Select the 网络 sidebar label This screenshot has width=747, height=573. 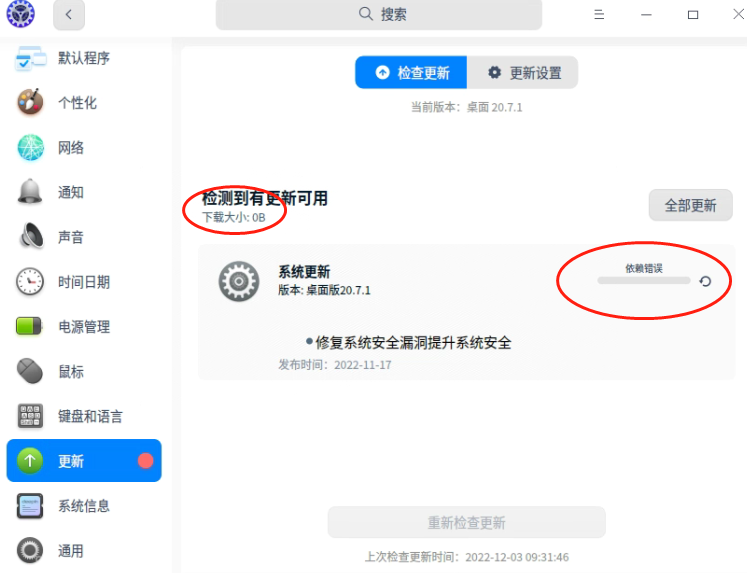click(x=71, y=148)
